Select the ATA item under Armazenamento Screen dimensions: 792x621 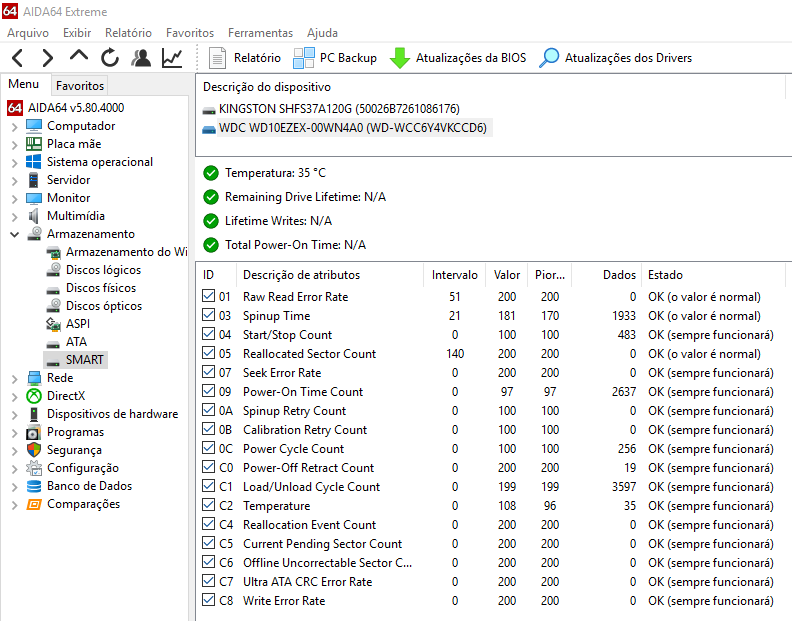[x=76, y=342]
